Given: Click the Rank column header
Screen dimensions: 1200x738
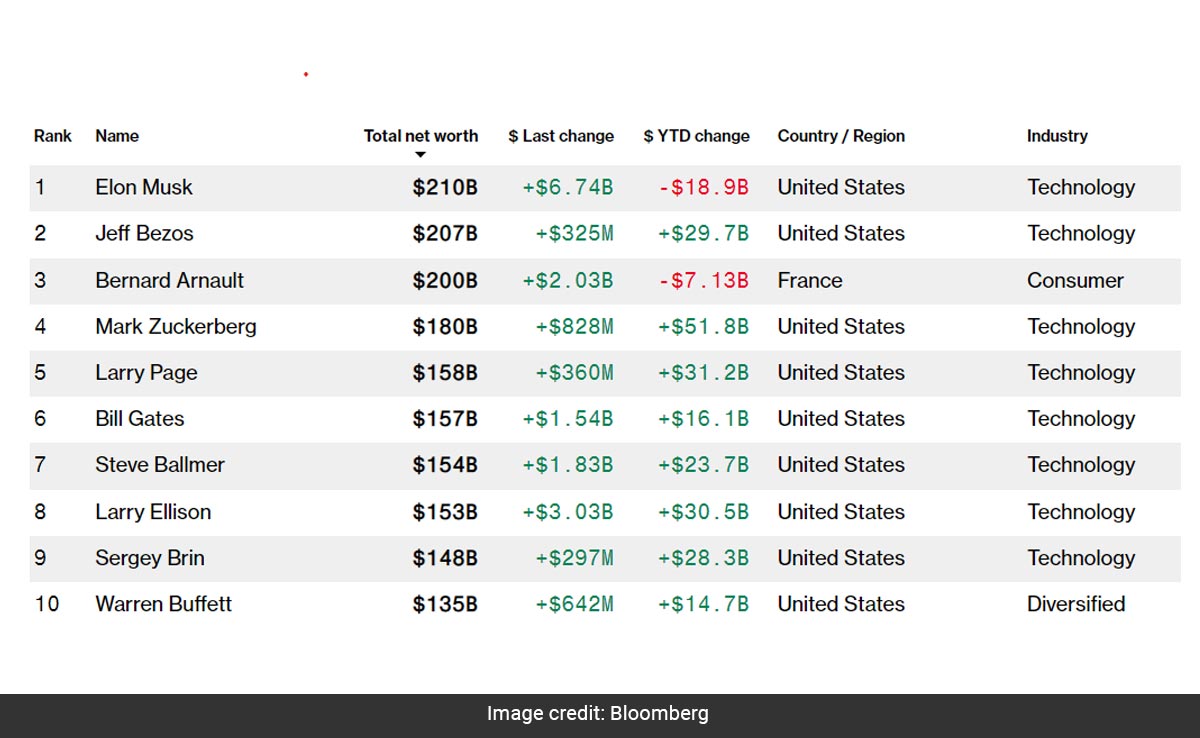Looking at the screenshot, I should point(52,136).
